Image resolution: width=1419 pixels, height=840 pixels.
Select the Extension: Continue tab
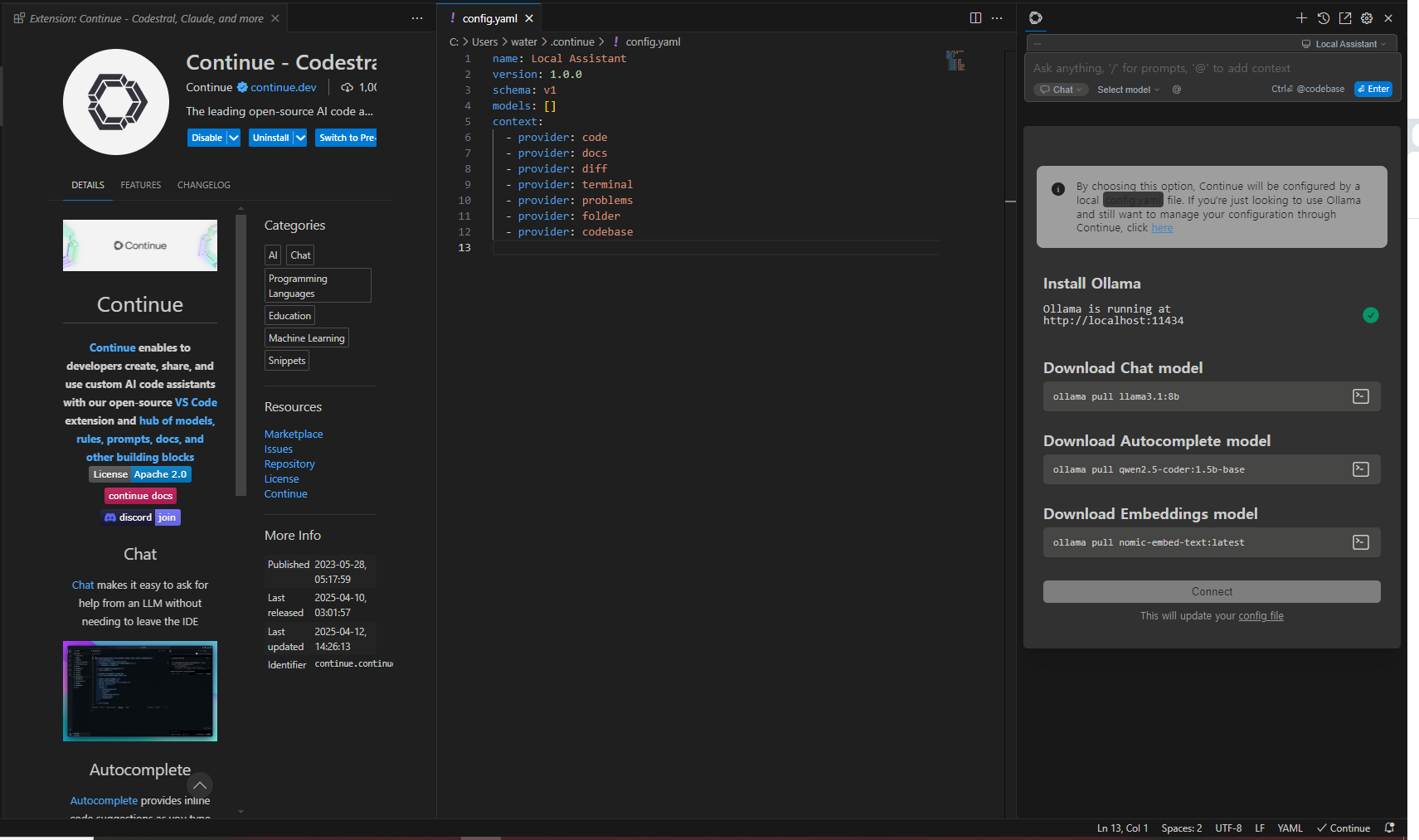point(147,18)
